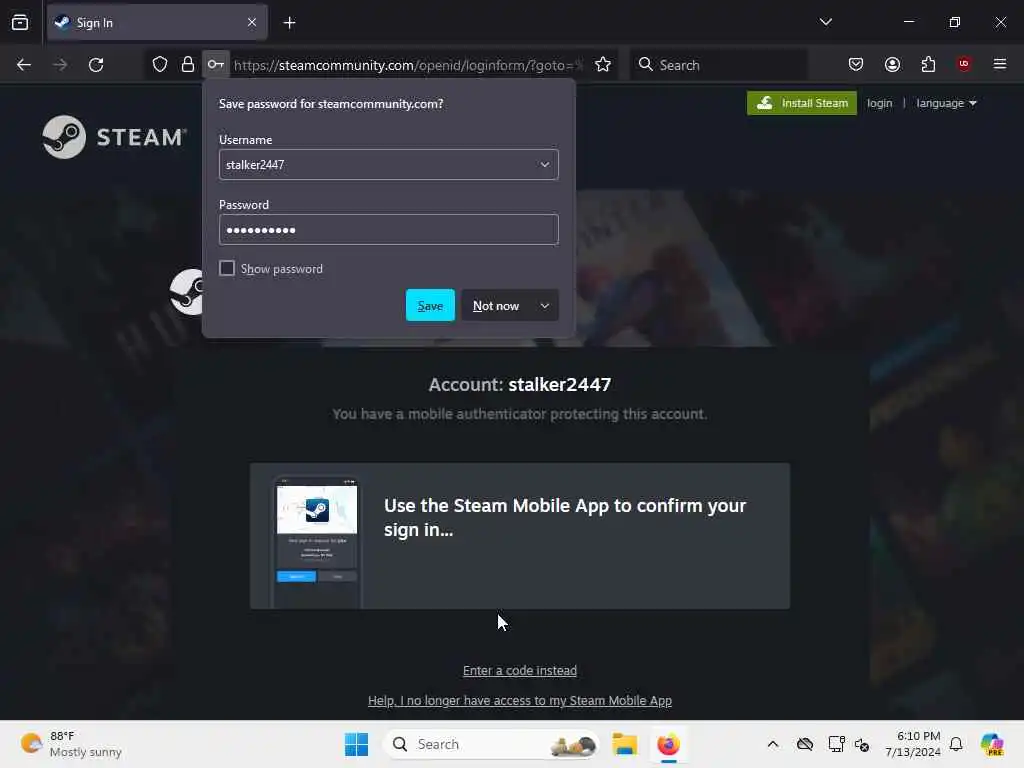This screenshot has width=1024, height=768.
Task: Close the Sign In tab
Action: pyautogui.click(x=252, y=23)
